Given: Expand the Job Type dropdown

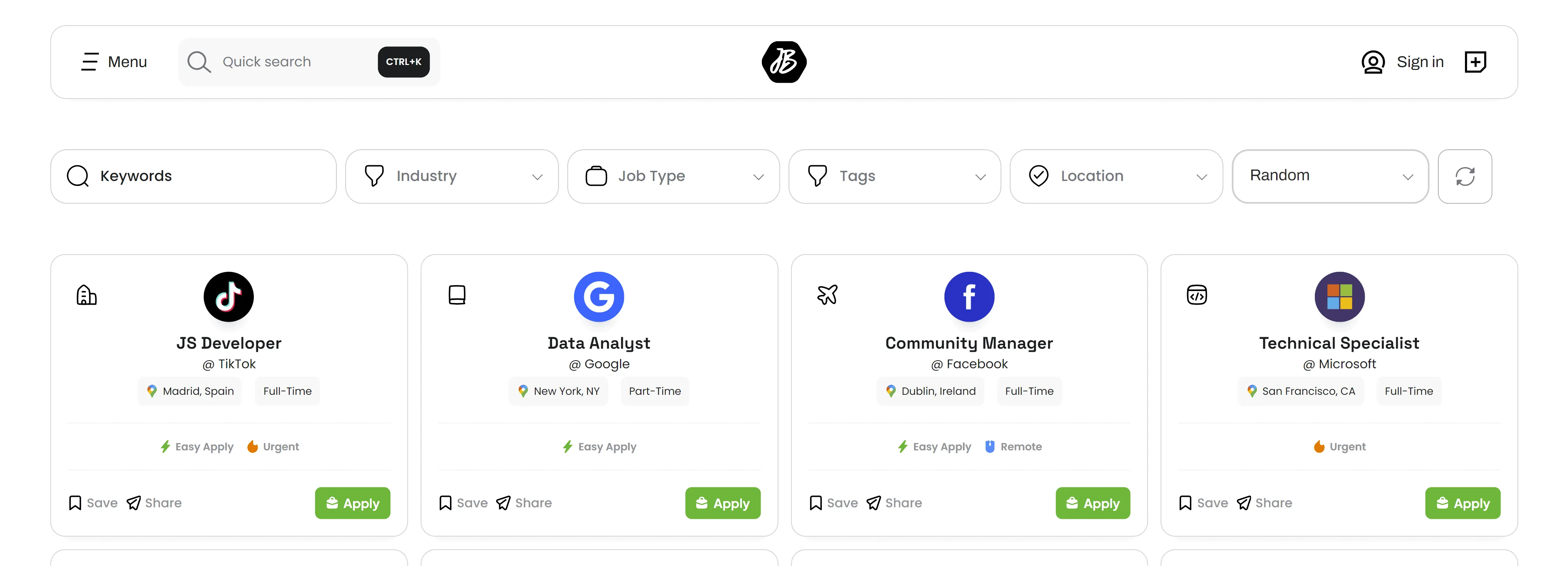Looking at the screenshot, I should (673, 177).
